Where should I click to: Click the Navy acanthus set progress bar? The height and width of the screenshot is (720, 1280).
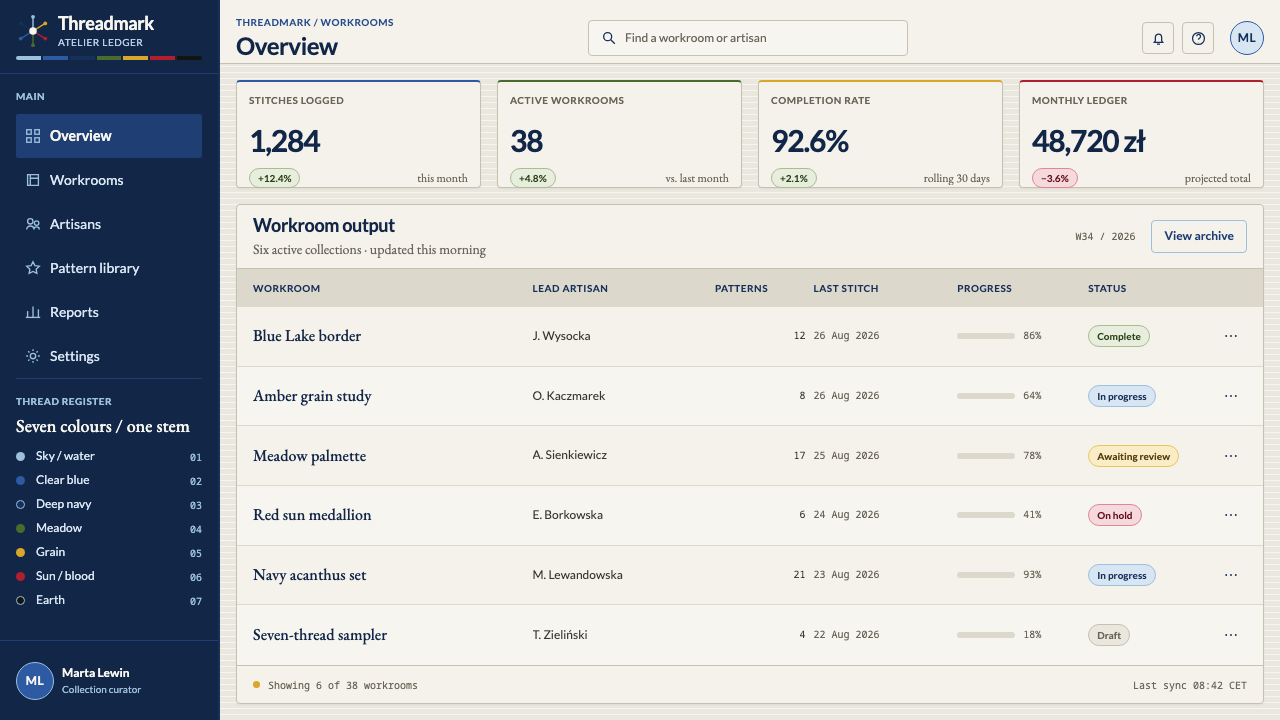986,575
